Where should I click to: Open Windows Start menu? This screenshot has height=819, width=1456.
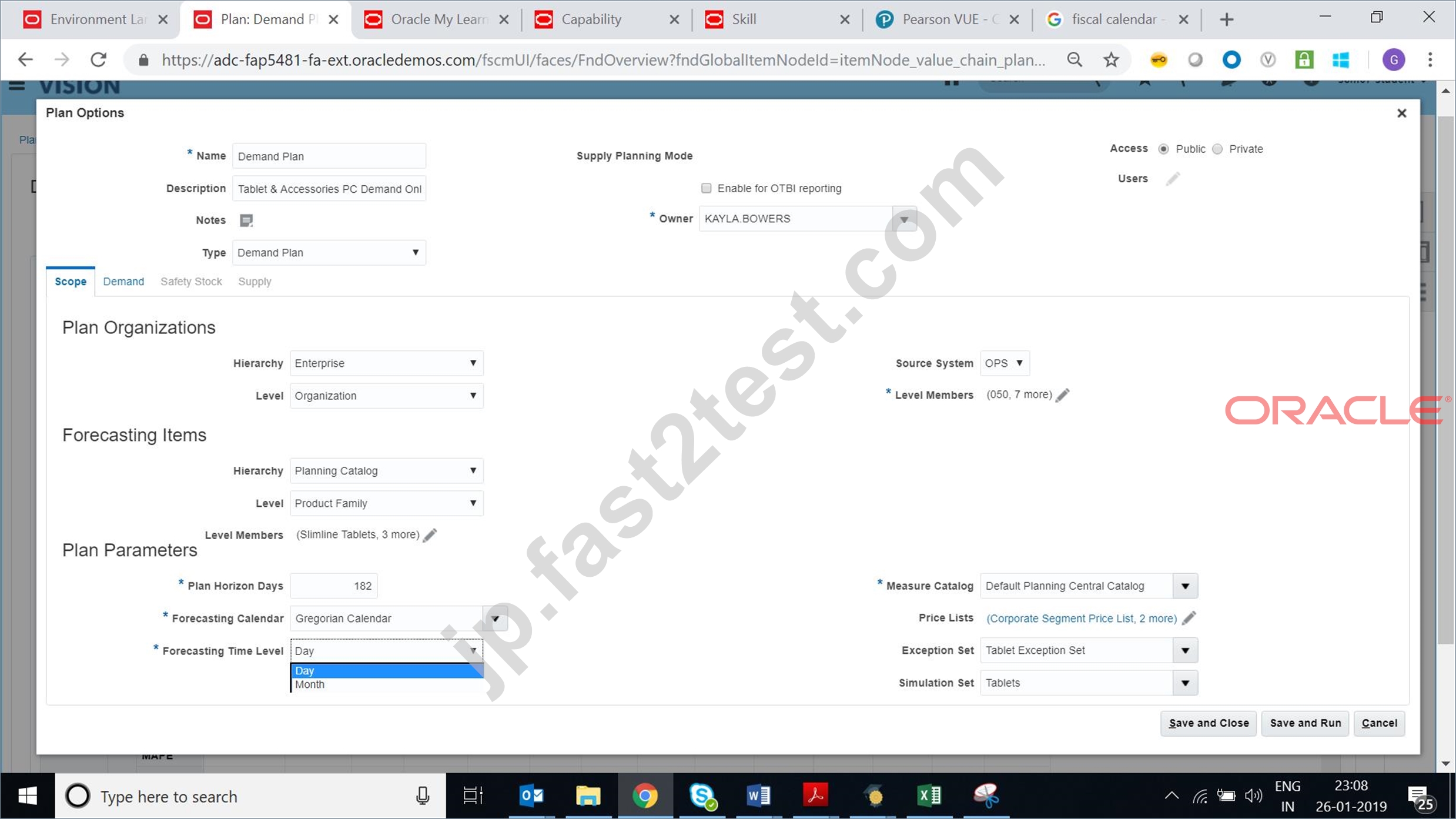point(27,796)
